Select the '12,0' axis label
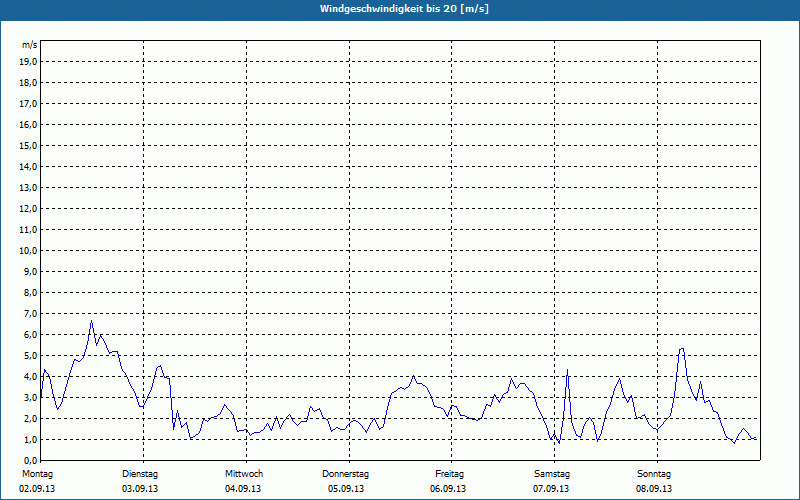The height and width of the screenshot is (500, 800). coord(29,209)
